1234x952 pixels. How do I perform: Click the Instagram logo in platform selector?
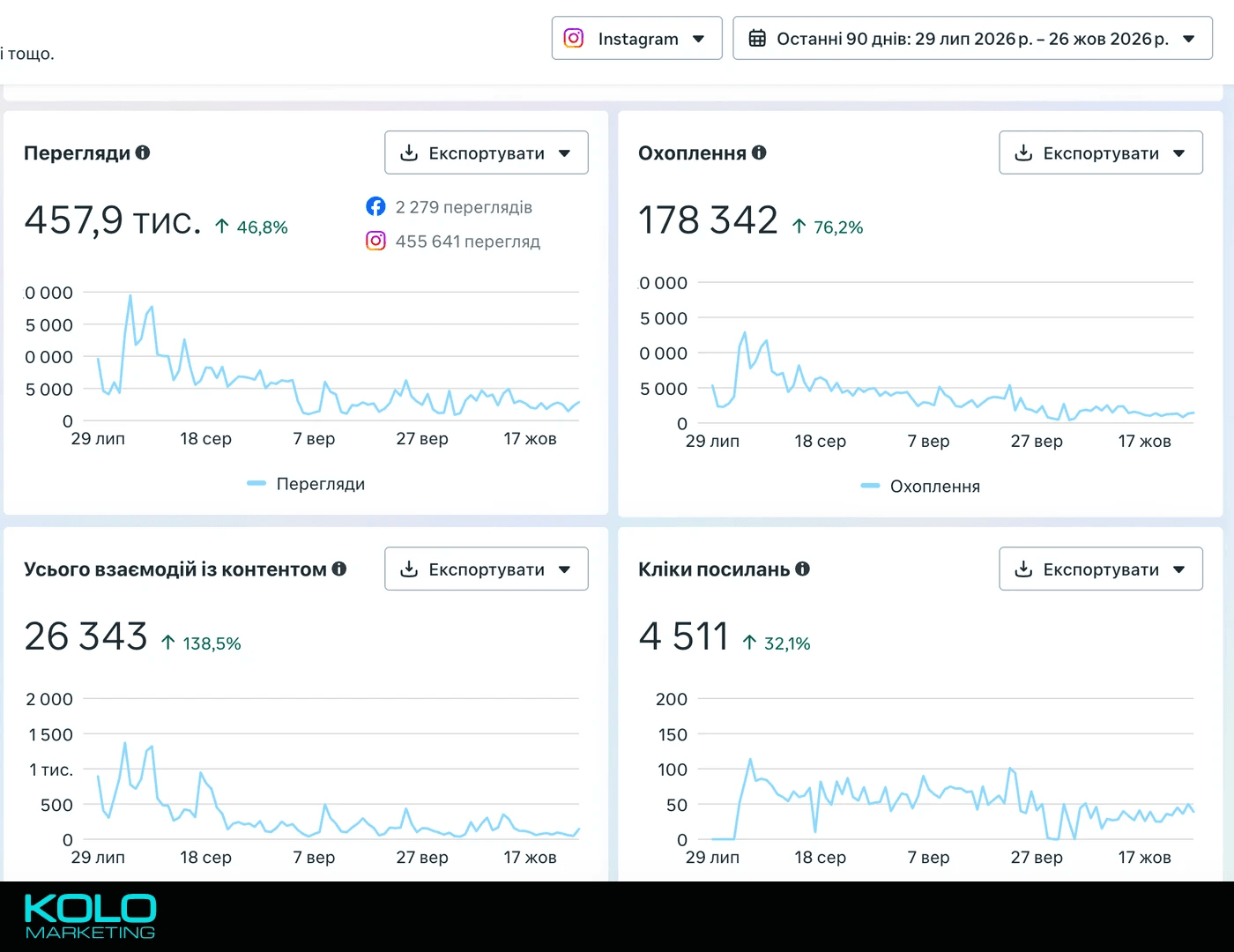click(574, 38)
